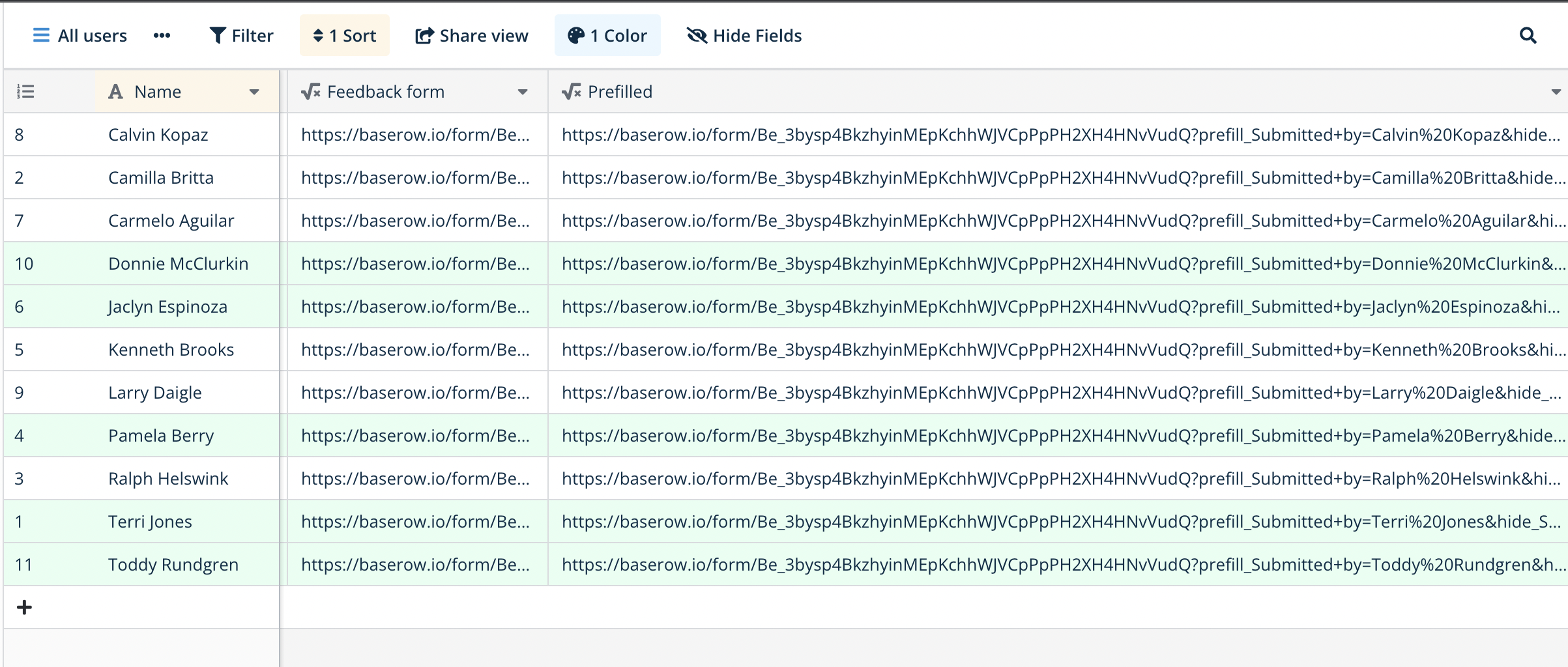Open the Name column dropdown

254,92
